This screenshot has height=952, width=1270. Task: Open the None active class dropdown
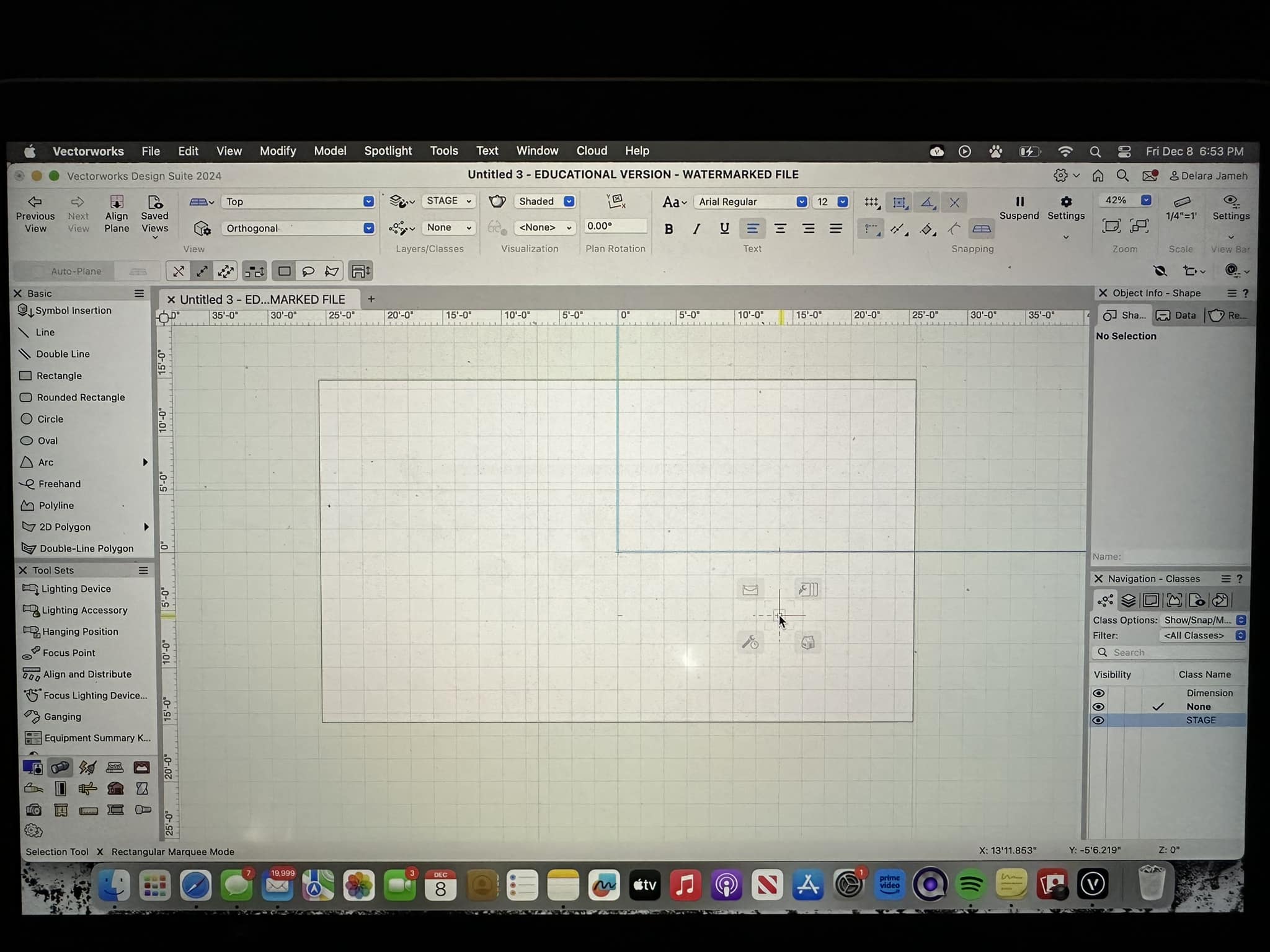[448, 227]
